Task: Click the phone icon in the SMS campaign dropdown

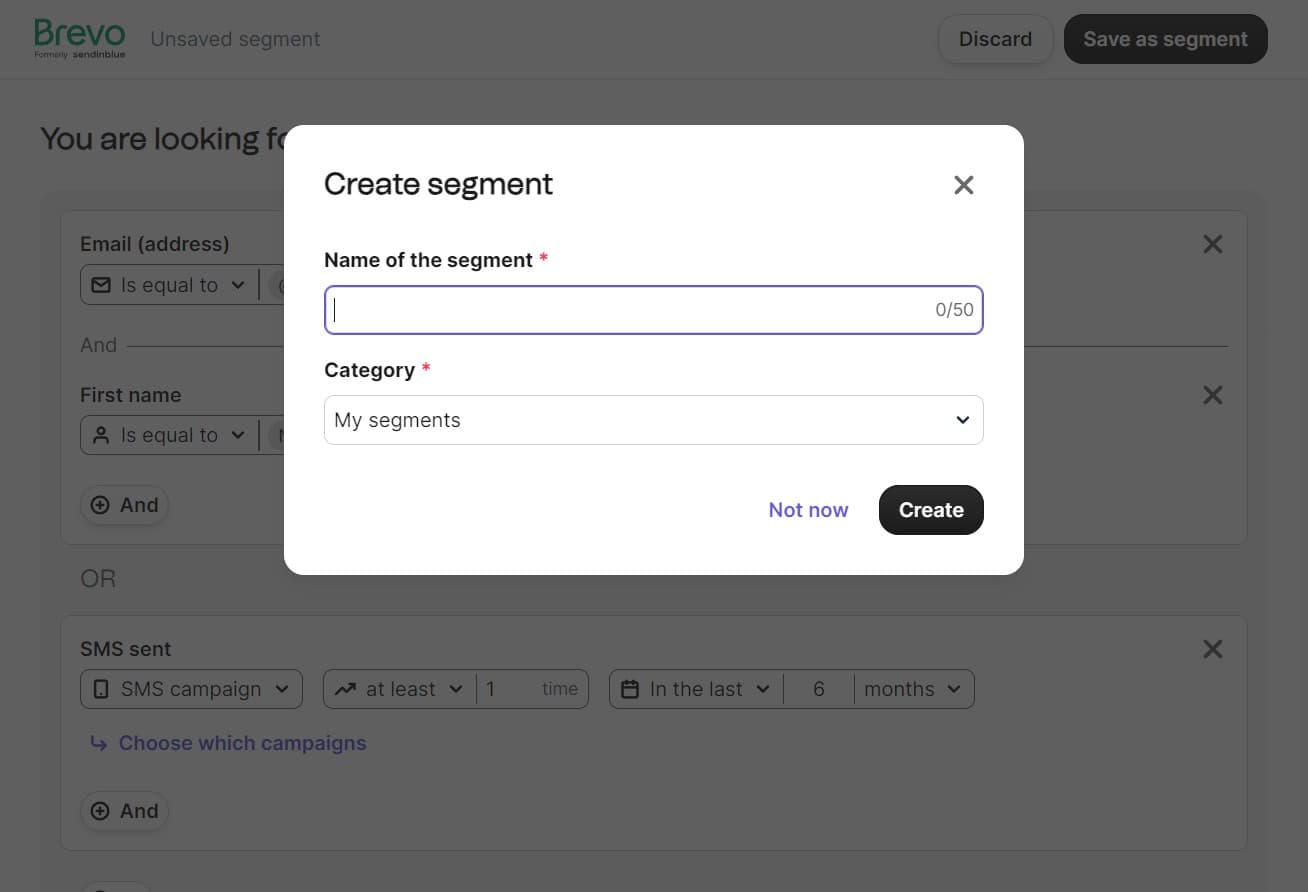Action: coord(101,688)
